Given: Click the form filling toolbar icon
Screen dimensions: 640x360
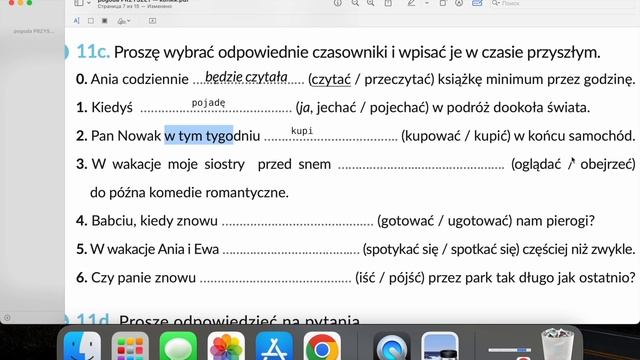Looking at the screenshot, I should tap(477, 3).
